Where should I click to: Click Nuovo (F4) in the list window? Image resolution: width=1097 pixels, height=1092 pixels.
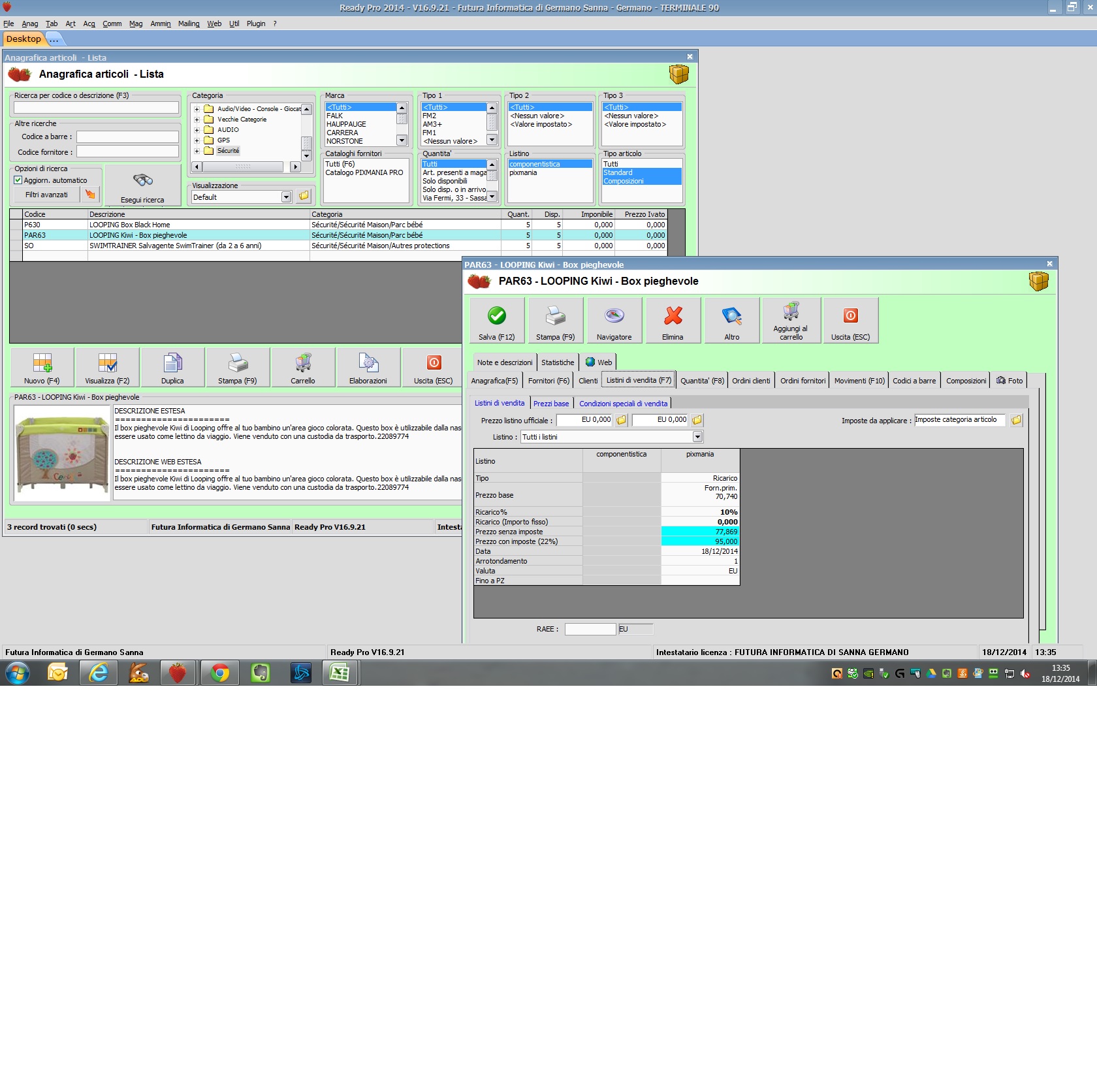[x=42, y=367]
